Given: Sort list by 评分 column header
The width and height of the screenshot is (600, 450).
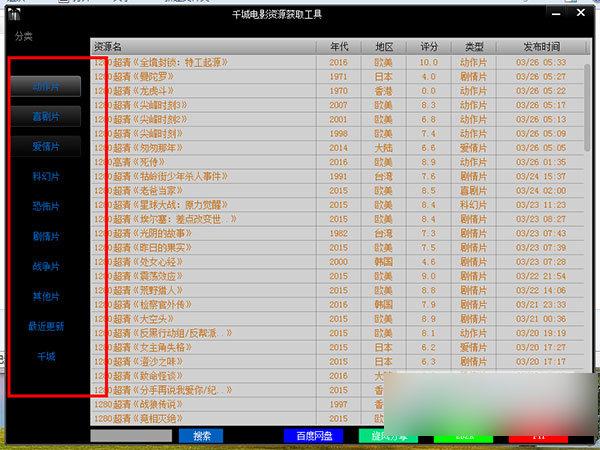Looking at the screenshot, I should (429, 47).
